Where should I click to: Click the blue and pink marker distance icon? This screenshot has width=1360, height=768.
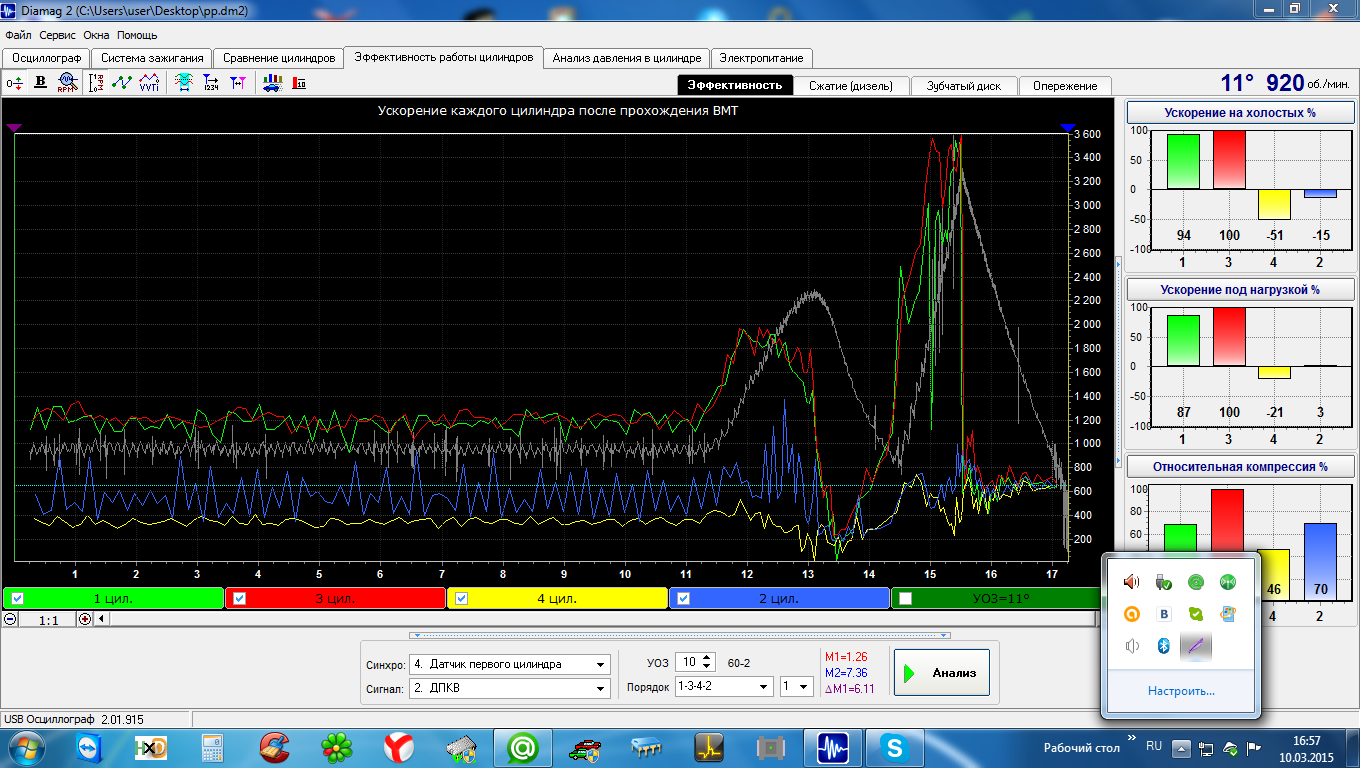[x=237, y=83]
